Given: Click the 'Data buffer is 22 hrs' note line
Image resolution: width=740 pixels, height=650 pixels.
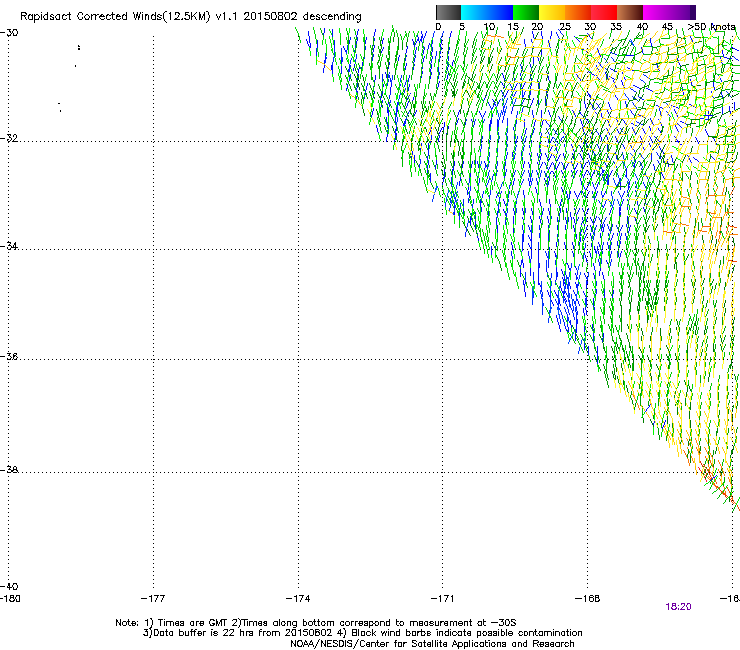Looking at the screenshot, I should [362, 633].
